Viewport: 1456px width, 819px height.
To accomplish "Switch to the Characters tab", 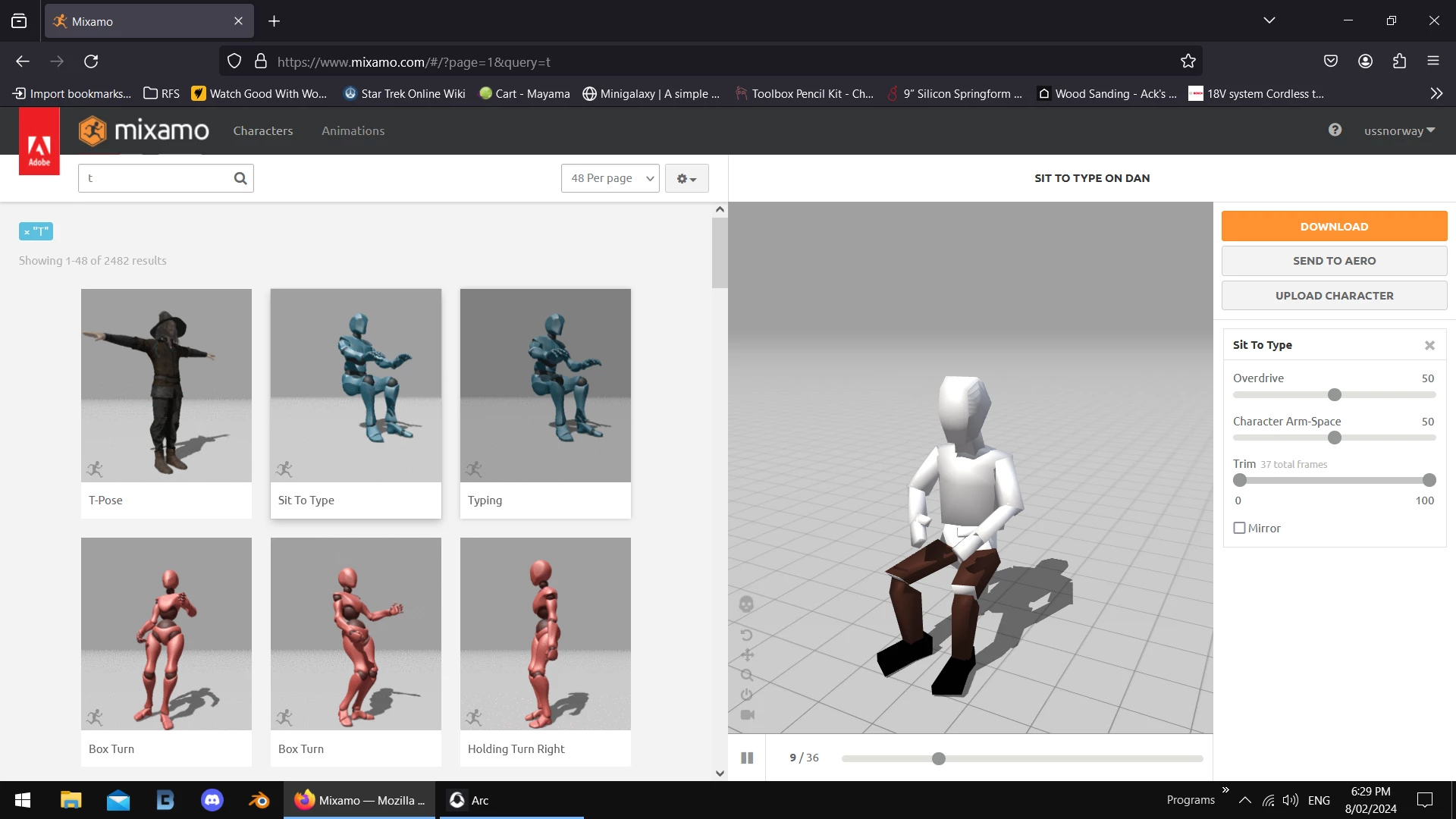I will click(x=262, y=130).
